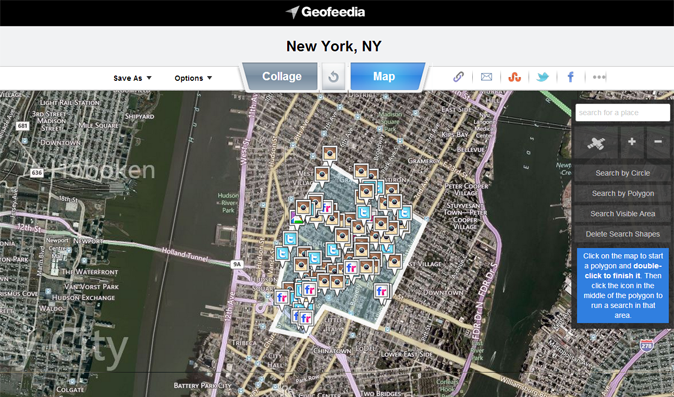
Task: Share on StumbleUpon icon
Action: (x=515, y=77)
